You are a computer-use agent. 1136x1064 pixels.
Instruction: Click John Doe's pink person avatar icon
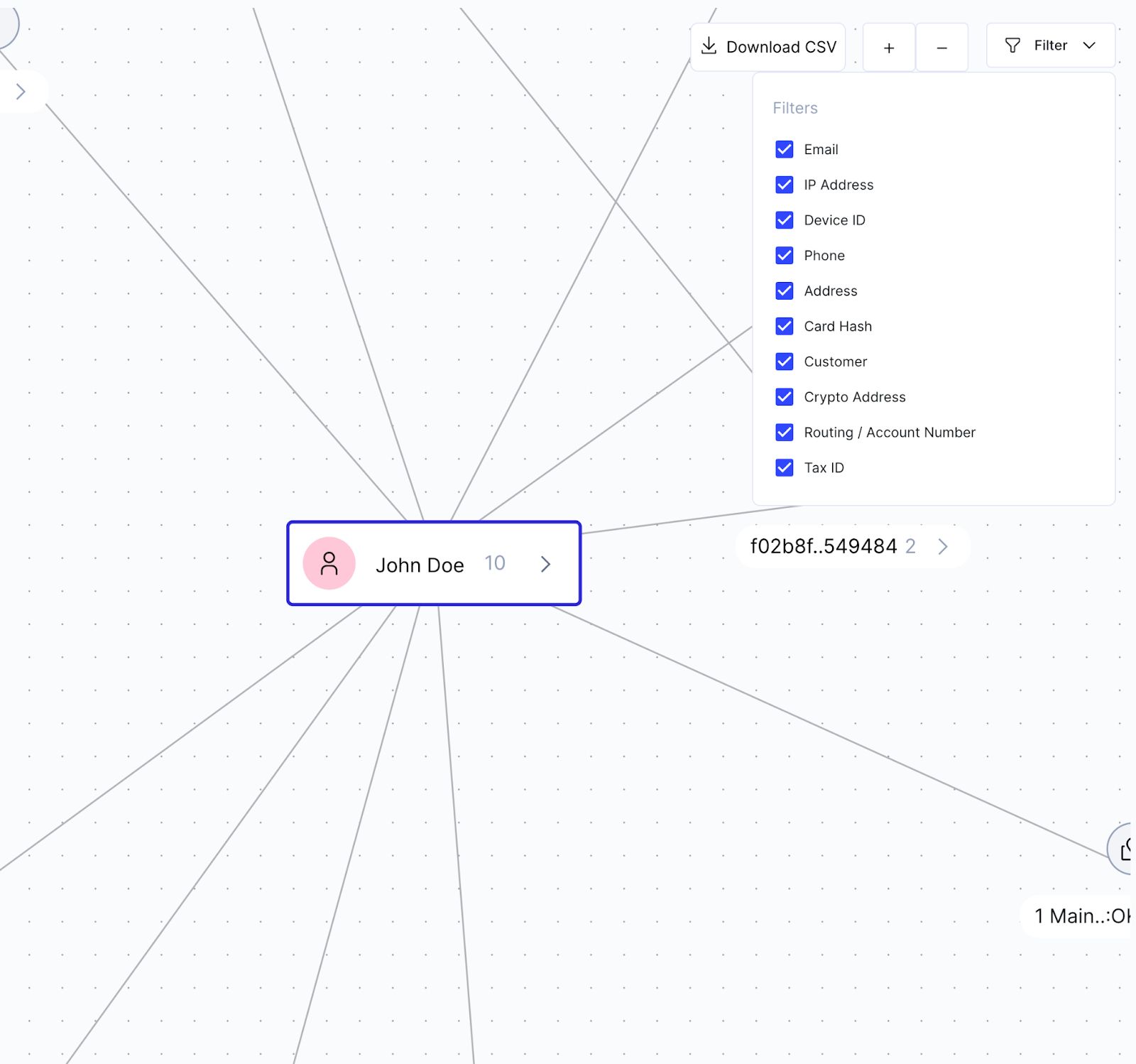[329, 563]
